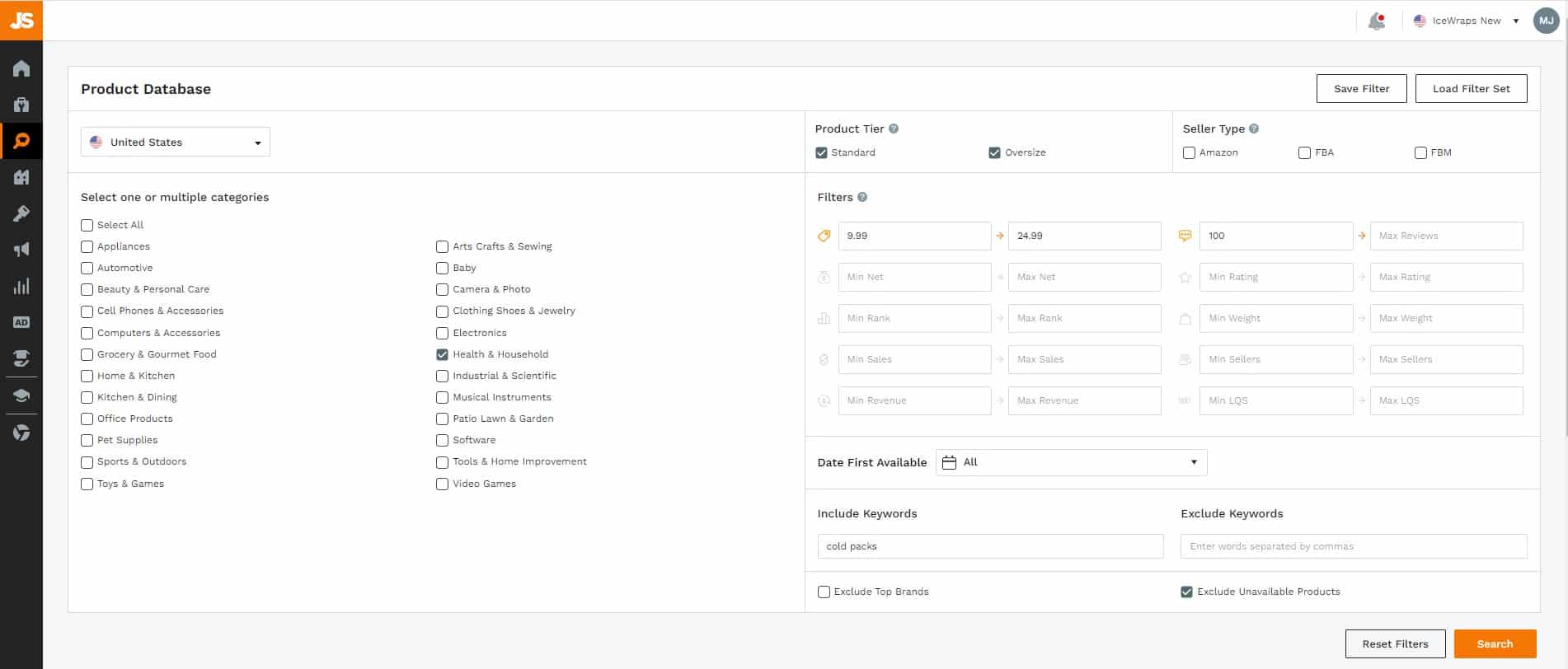Click the sellers people filter icon
1568x669 pixels.
tap(1185, 359)
